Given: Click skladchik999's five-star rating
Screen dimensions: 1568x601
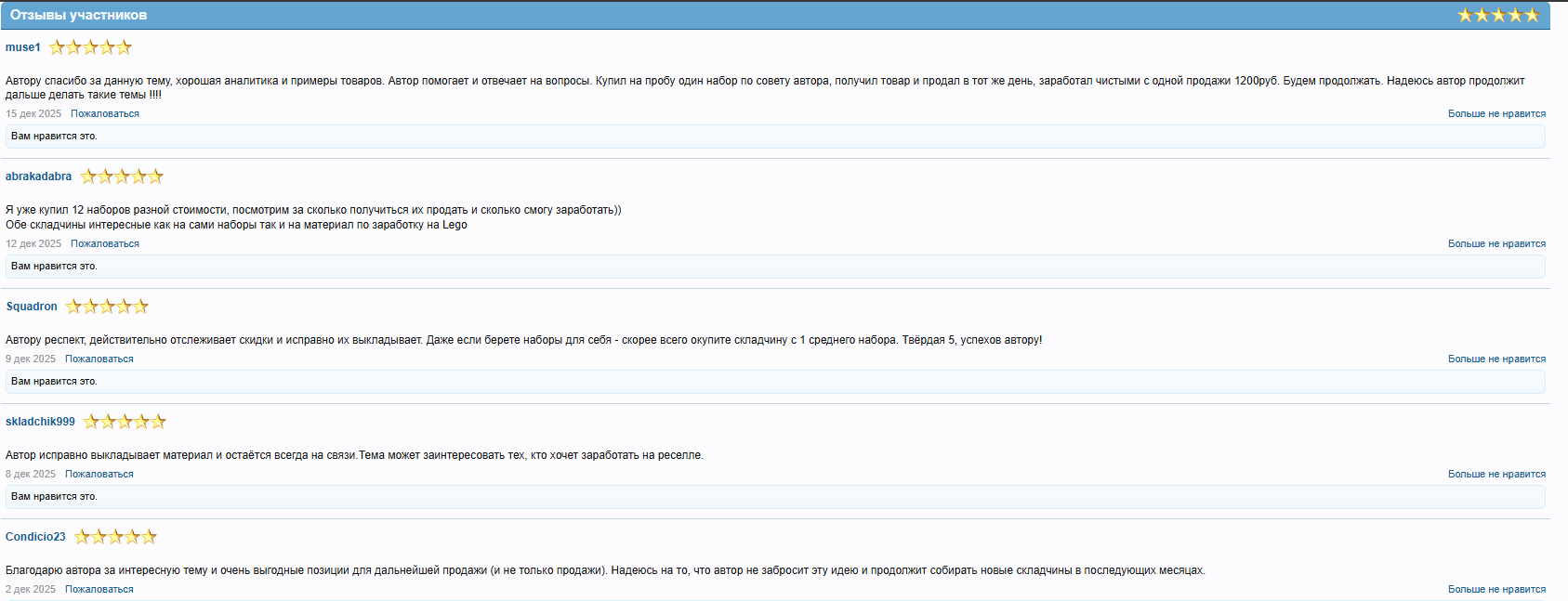Looking at the screenshot, I should [x=125, y=422].
